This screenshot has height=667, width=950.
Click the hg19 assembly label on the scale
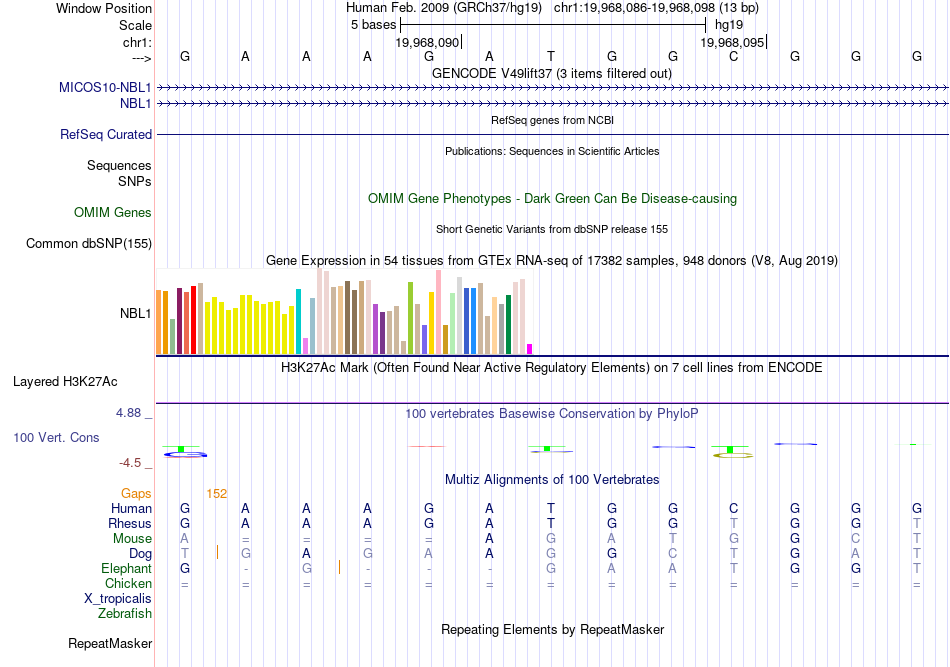click(729, 25)
